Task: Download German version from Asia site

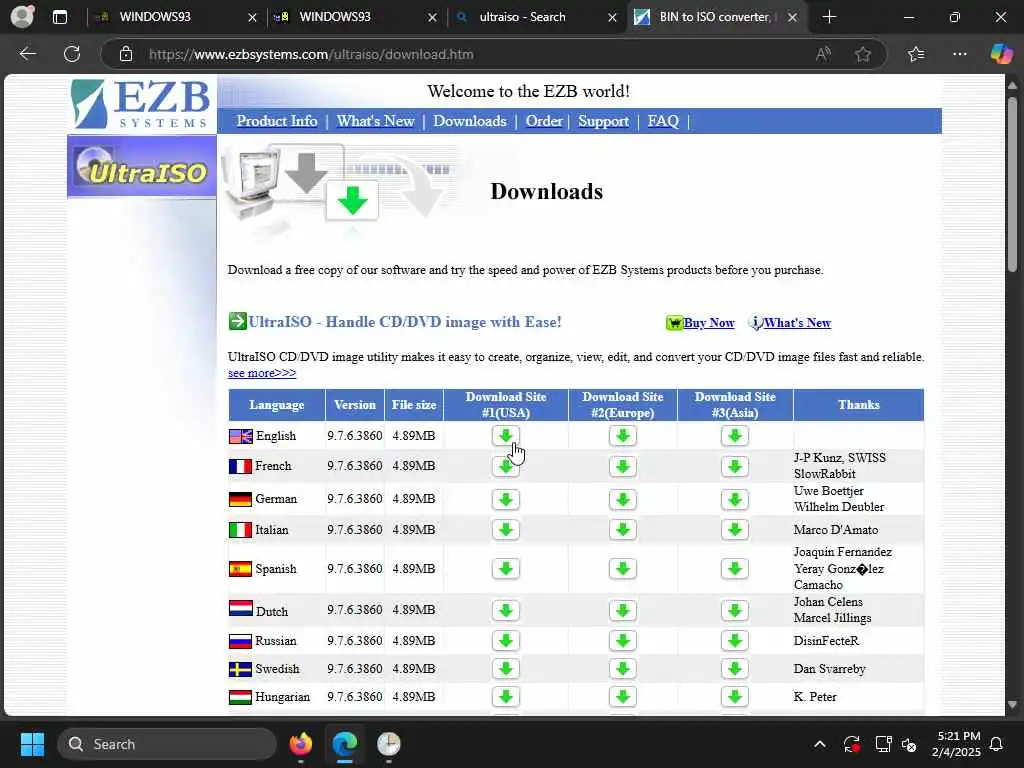Action: tap(735, 500)
